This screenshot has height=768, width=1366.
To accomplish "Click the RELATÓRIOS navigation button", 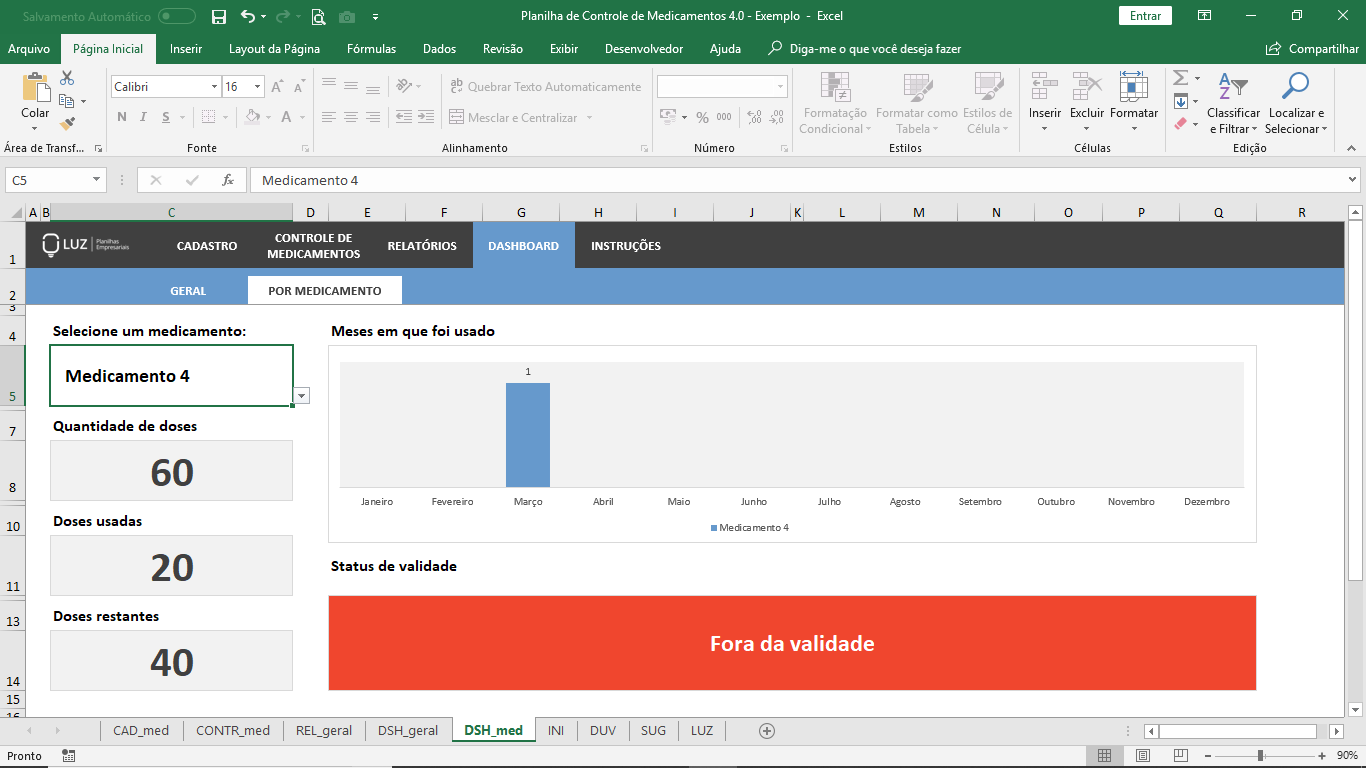I will (x=422, y=246).
